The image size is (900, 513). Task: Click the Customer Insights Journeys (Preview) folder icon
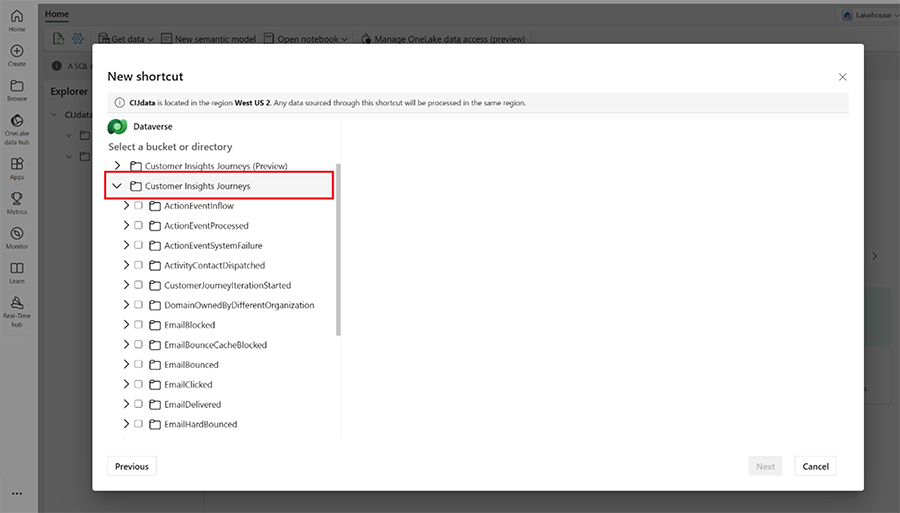pyautogui.click(x=135, y=166)
